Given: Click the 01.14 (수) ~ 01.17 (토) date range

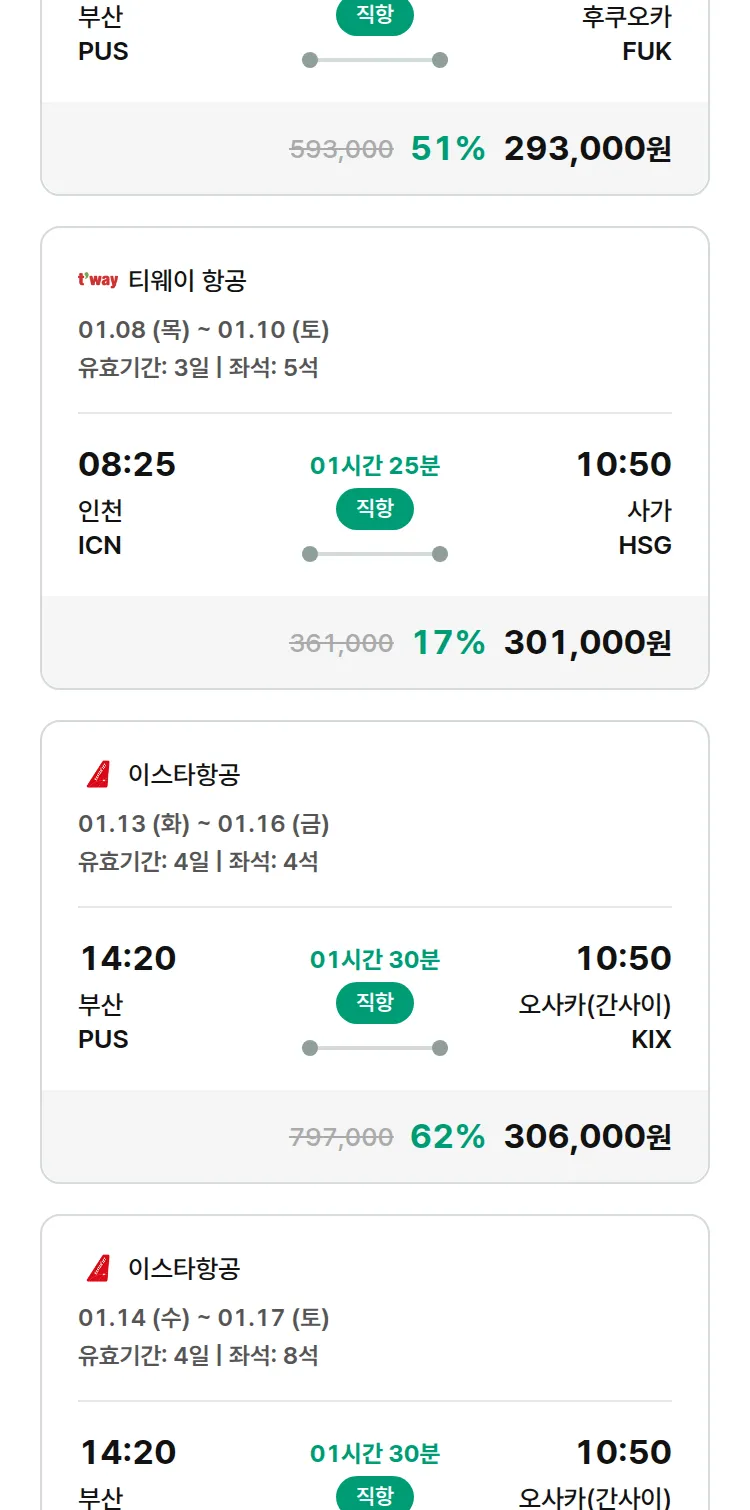Looking at the screenshot, I should click(203, 1318).
